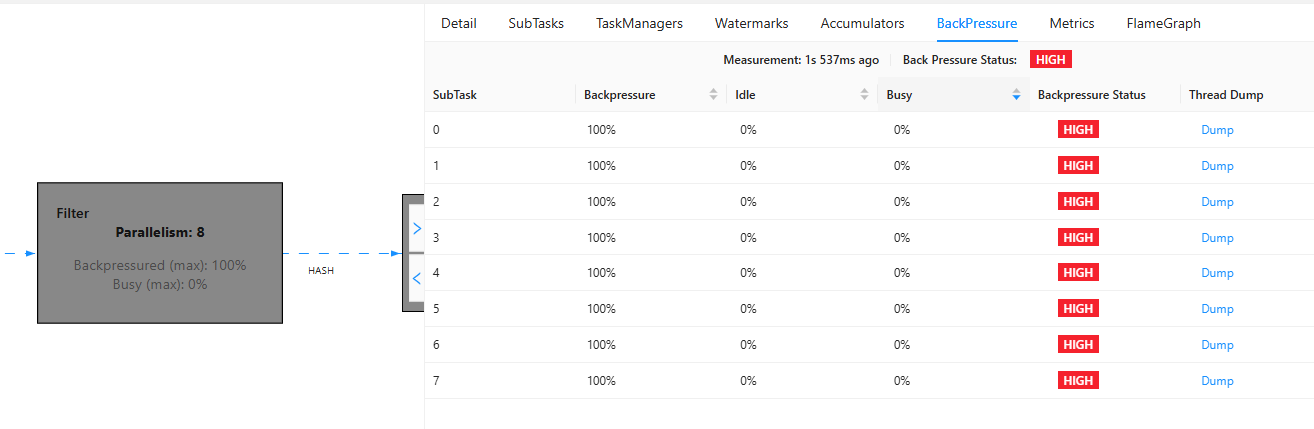Image resolution: width=1314 pixels, height=429 pixels.
Task: Click the HIGH badge in subtask 1 row
Action: point(1078,166)
